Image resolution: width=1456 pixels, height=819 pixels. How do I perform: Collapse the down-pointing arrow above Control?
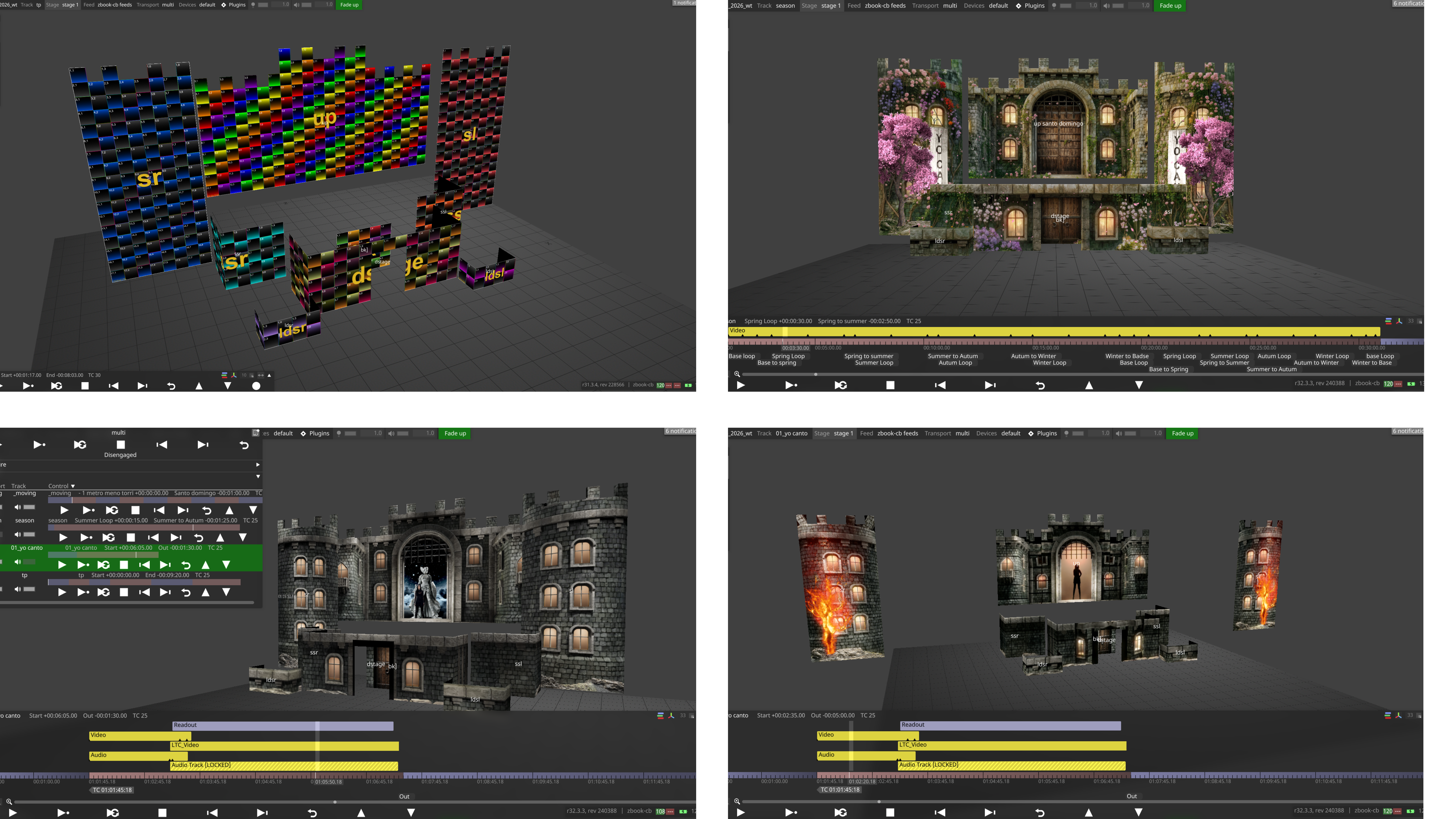[258, 476]
